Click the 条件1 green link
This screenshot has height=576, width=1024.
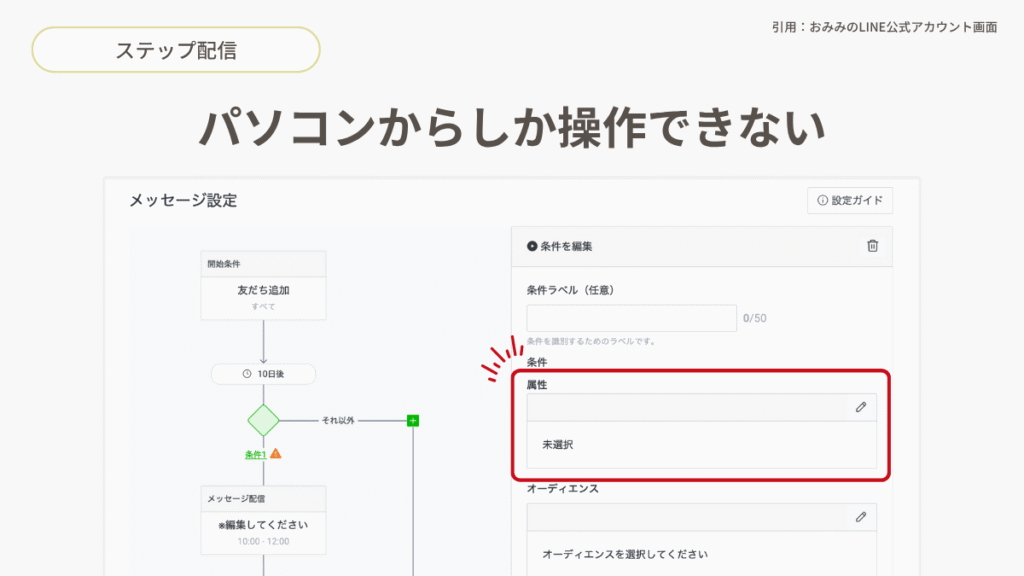coord(255,454)
